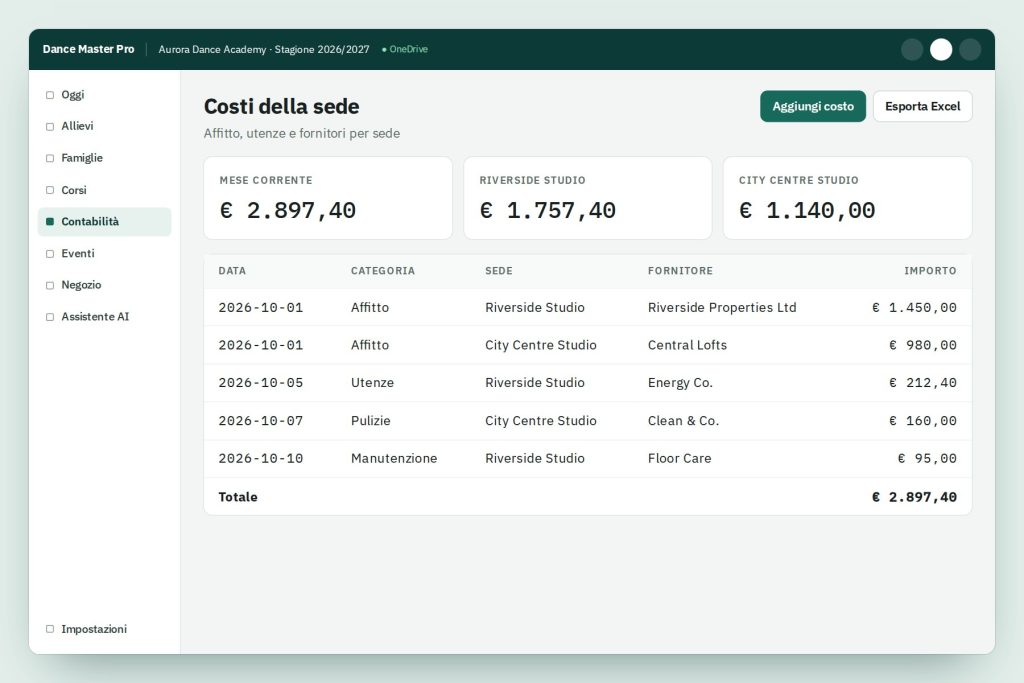Screen dimensions: 1024x683
Task: Open the Famiglie section
Action: (x=104, y=158)
